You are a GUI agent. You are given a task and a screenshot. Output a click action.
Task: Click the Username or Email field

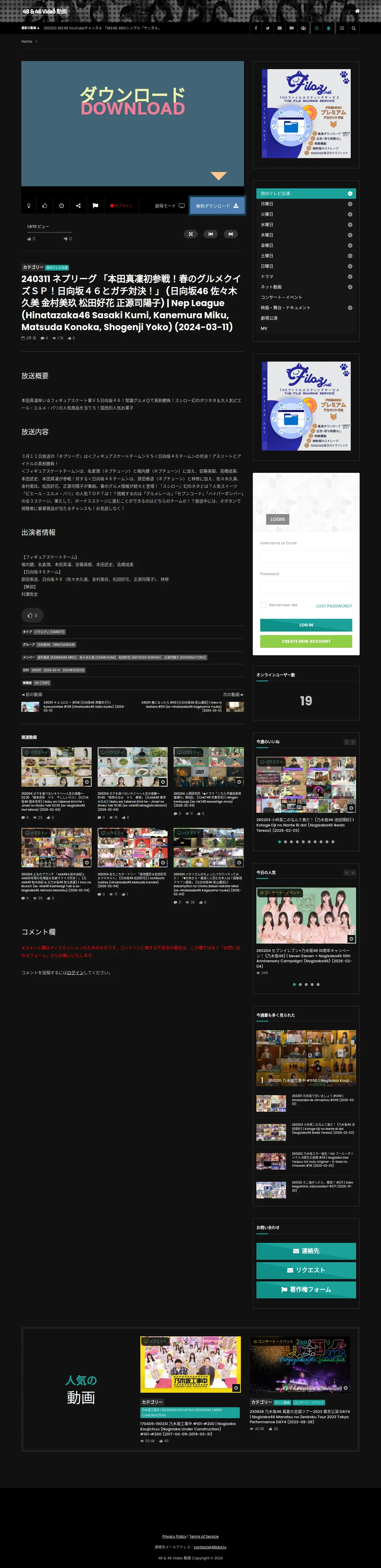pyautogui.click(x=306, y=556)
